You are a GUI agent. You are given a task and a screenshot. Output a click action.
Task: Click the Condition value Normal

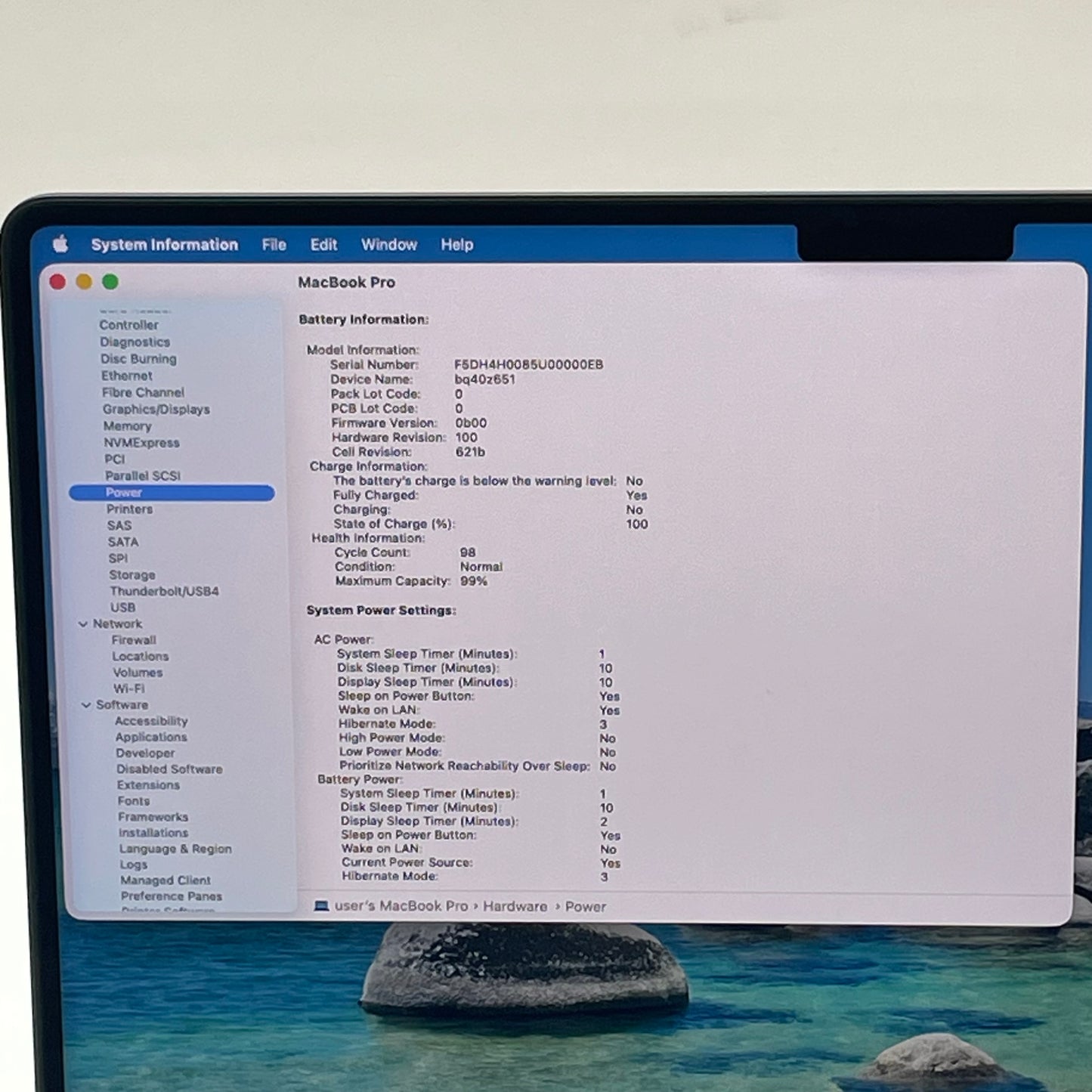[x=481, y=567]
